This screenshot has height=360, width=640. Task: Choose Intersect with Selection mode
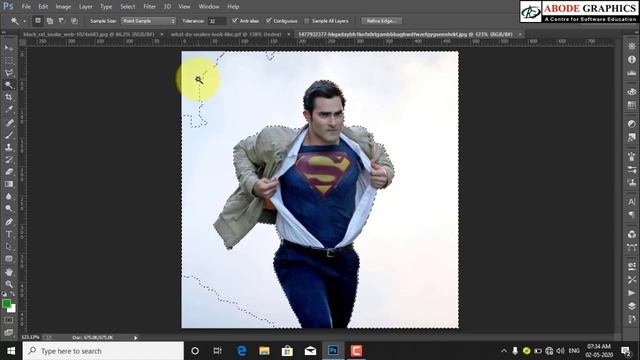tap(74, 20)
